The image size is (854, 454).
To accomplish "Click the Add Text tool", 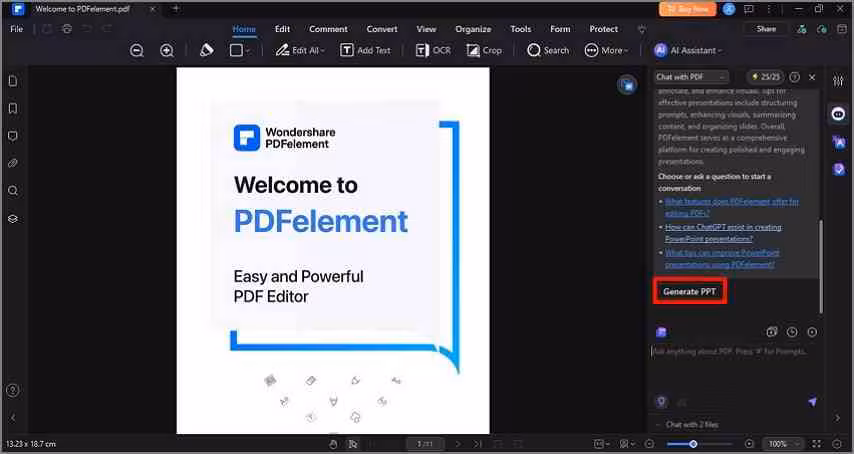I will 365,50.
